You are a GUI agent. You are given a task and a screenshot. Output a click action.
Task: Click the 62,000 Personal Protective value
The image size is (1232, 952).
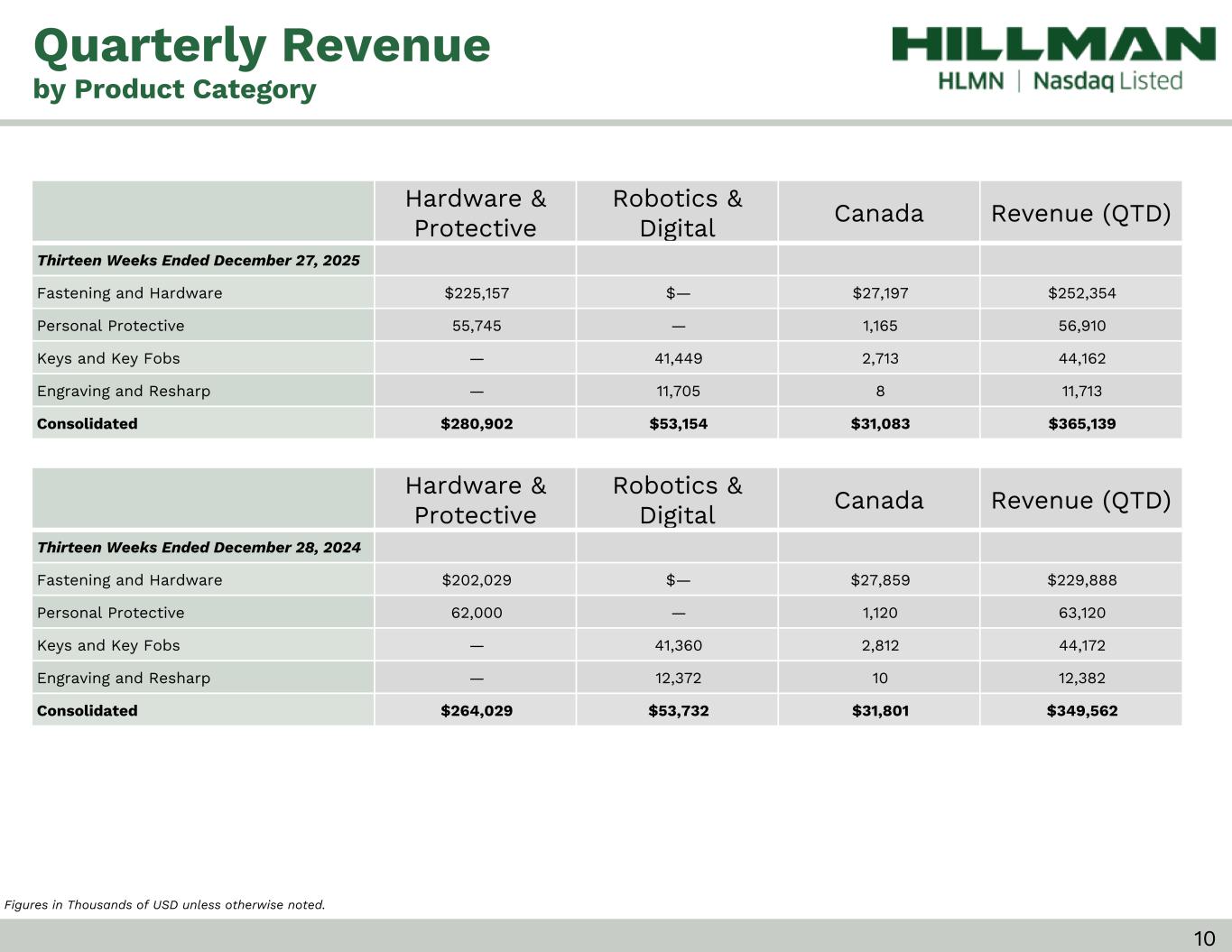477,613
